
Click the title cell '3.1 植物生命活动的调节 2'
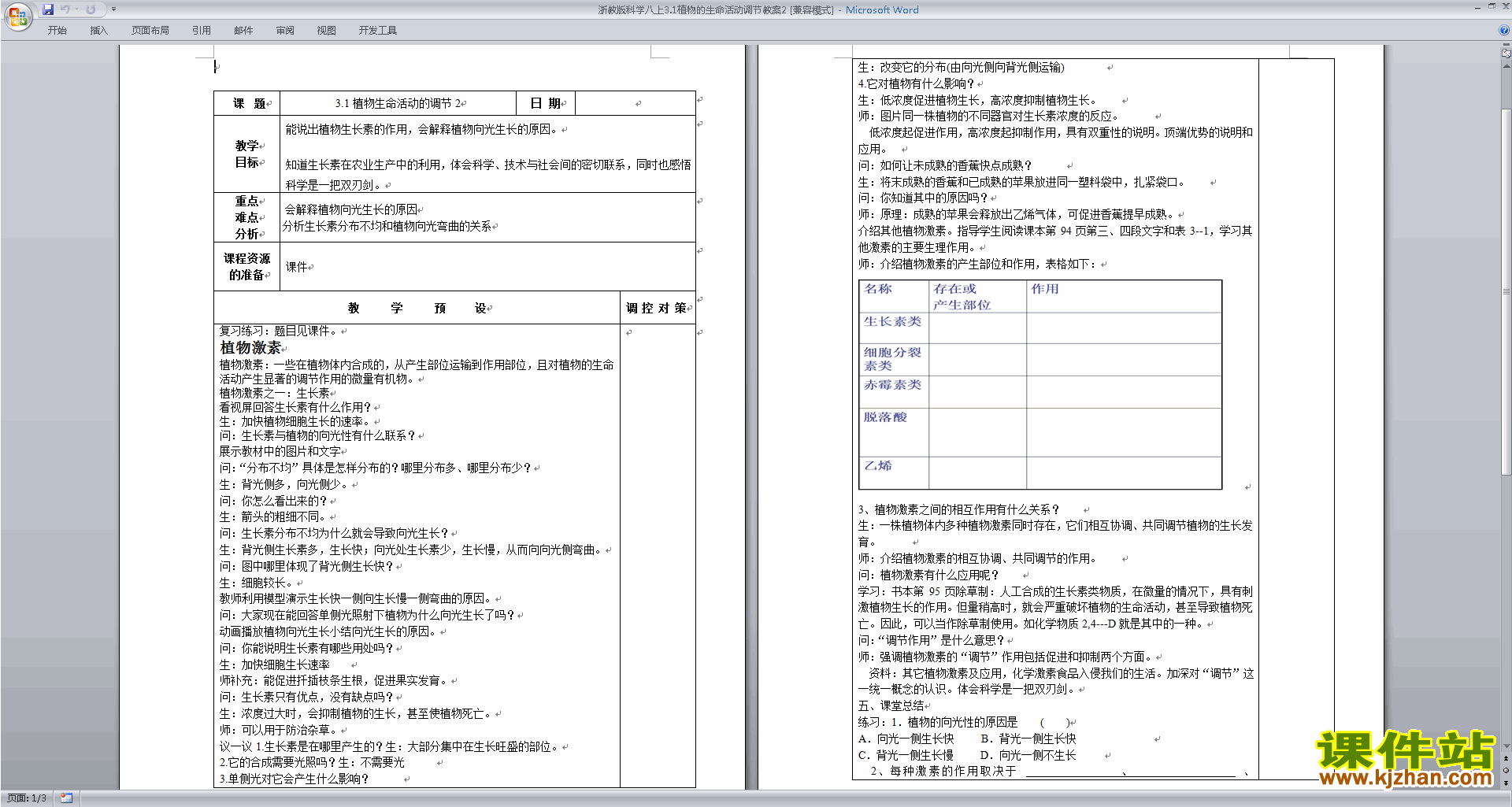click(x=398, y=103)
